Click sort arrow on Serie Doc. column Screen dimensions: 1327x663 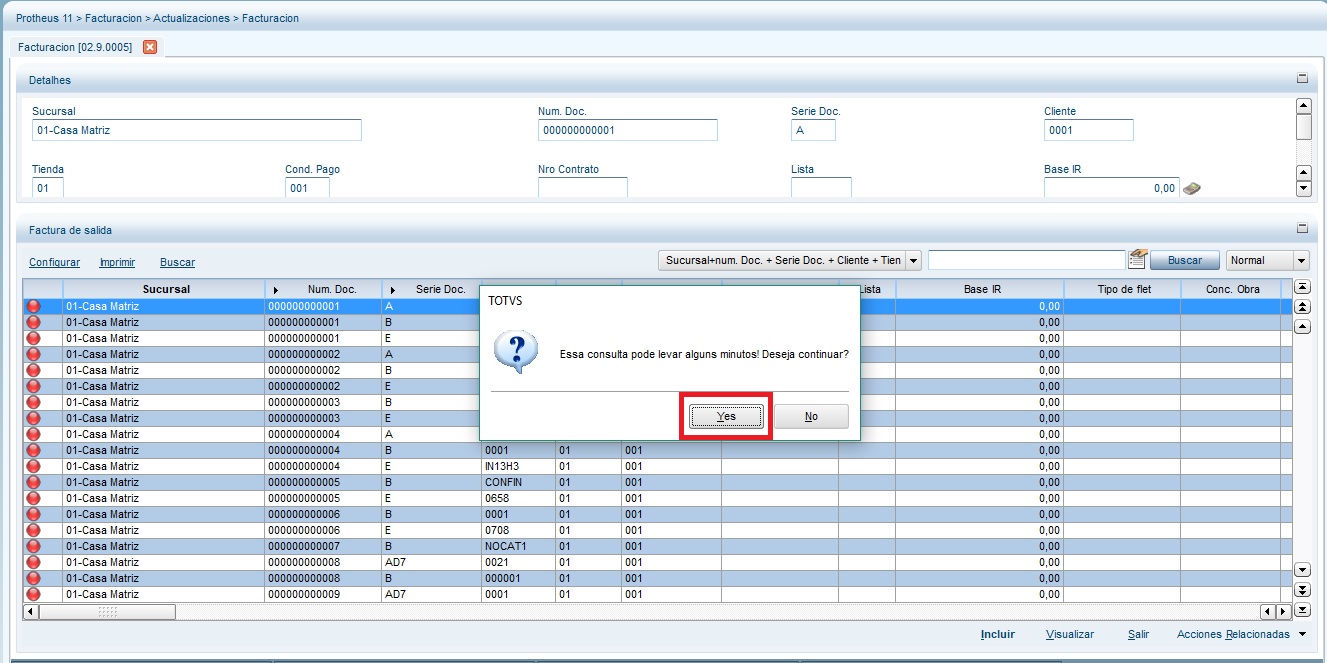[x=393, y=290]
